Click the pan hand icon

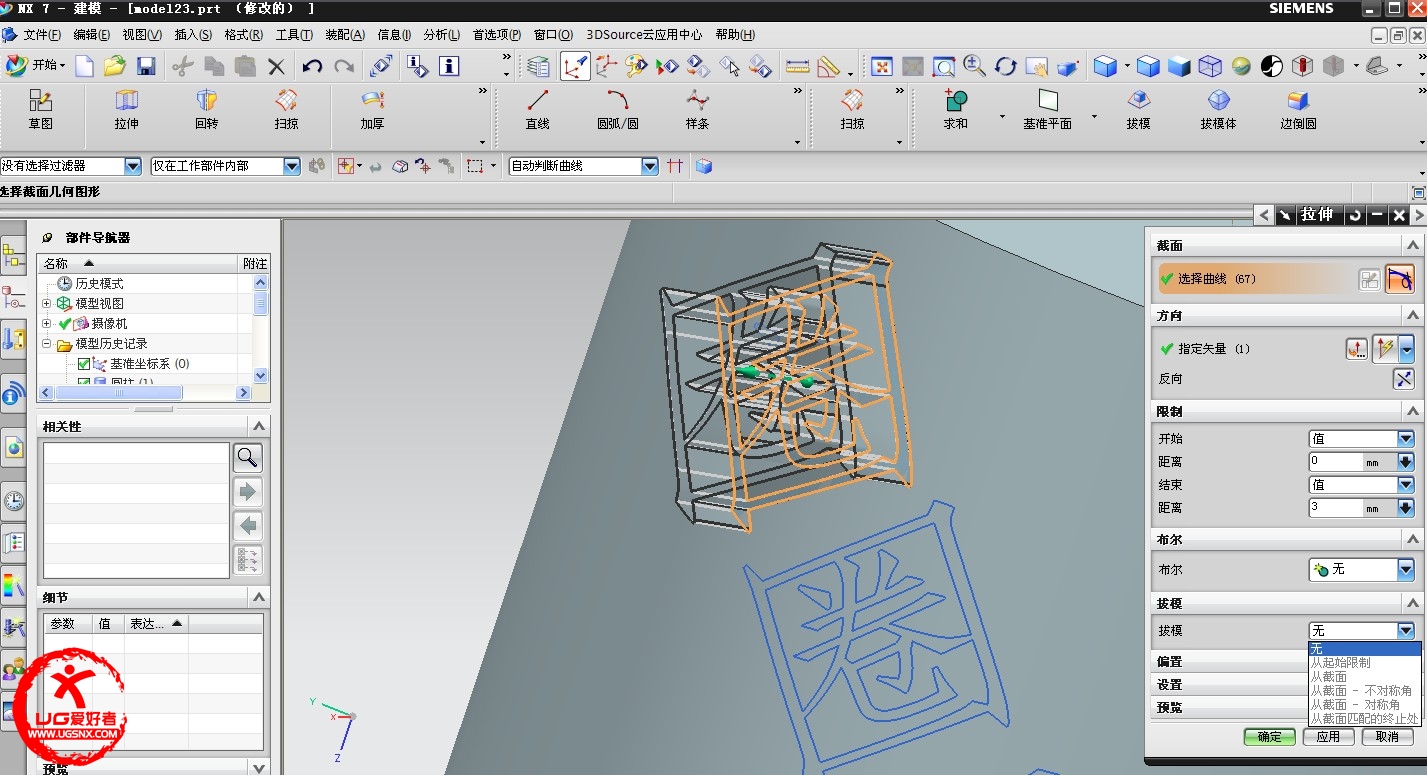(1037, 66)
